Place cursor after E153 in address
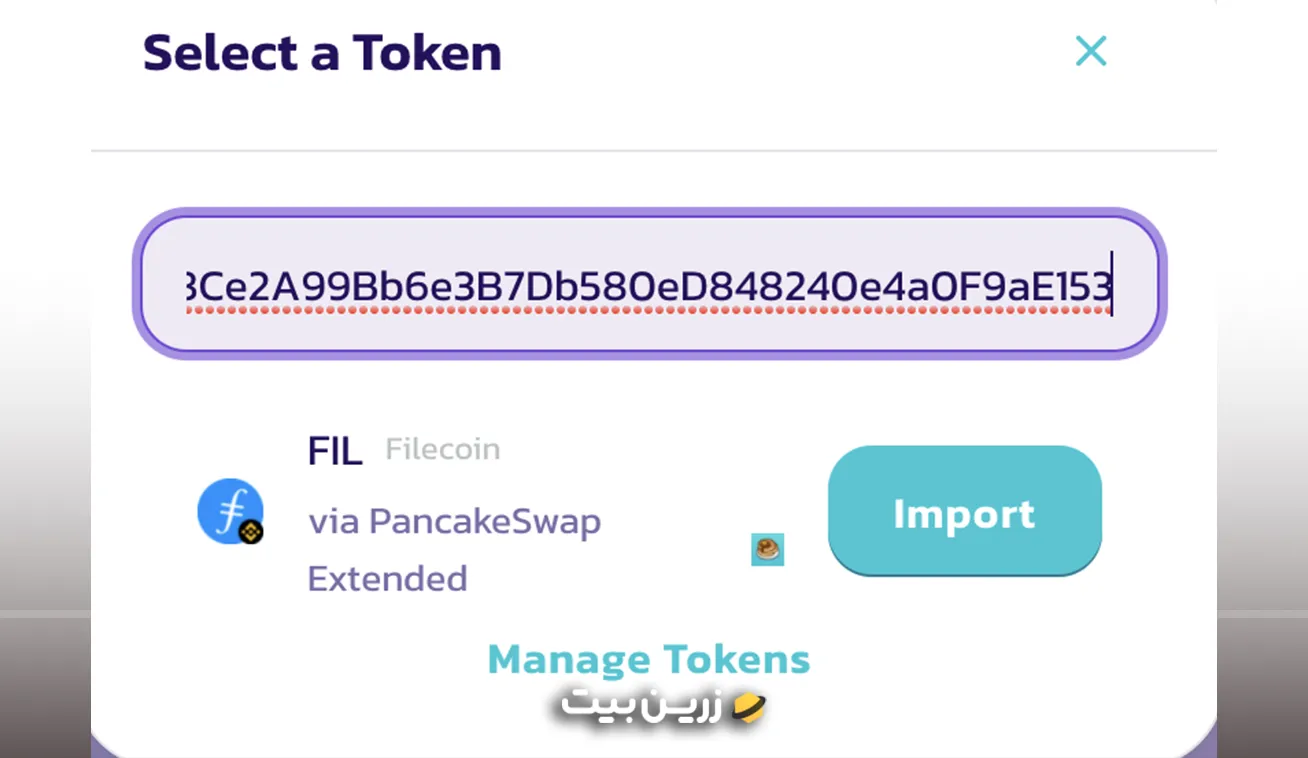 [x=1112, y=287]
